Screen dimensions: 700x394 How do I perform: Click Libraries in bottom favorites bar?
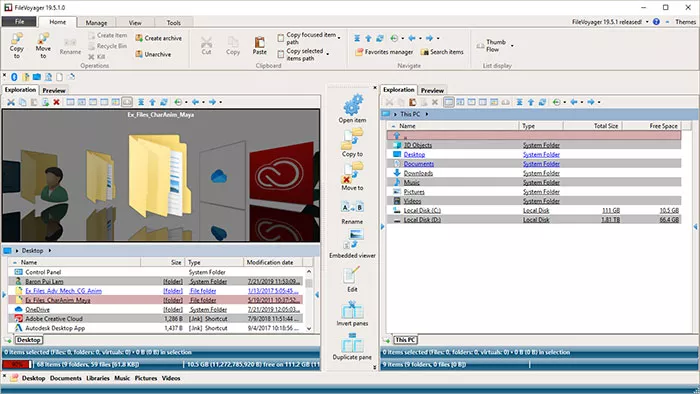[98, 378]
